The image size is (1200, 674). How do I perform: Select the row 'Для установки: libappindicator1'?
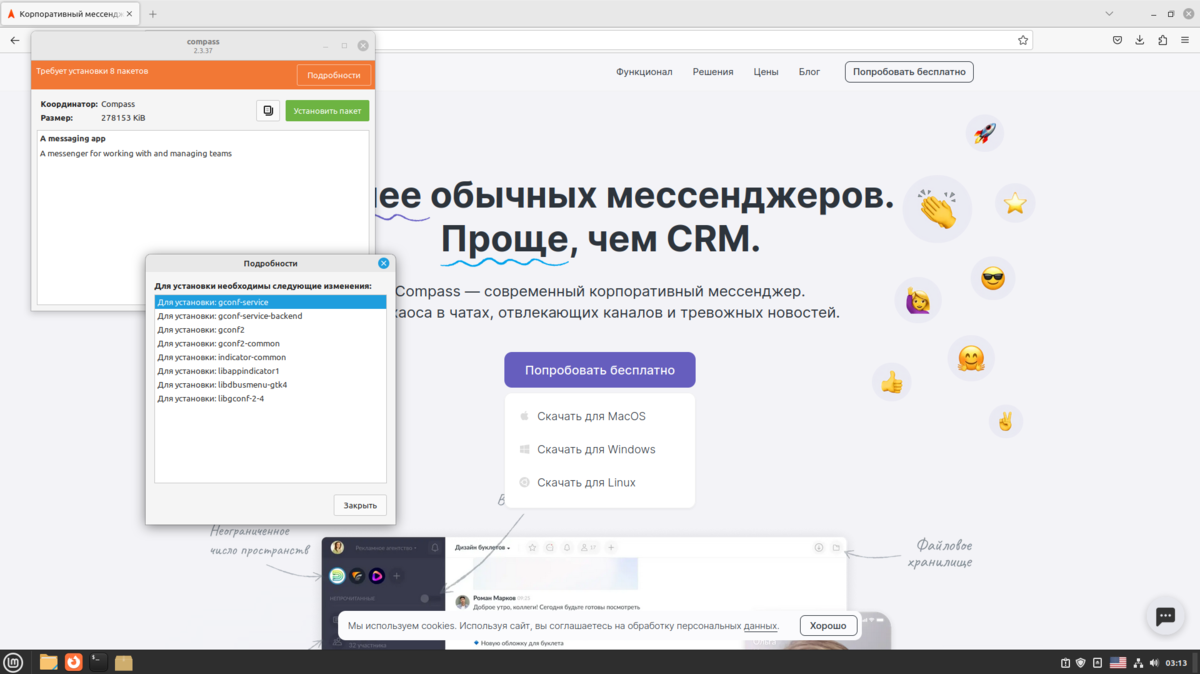tap(270, 371)
